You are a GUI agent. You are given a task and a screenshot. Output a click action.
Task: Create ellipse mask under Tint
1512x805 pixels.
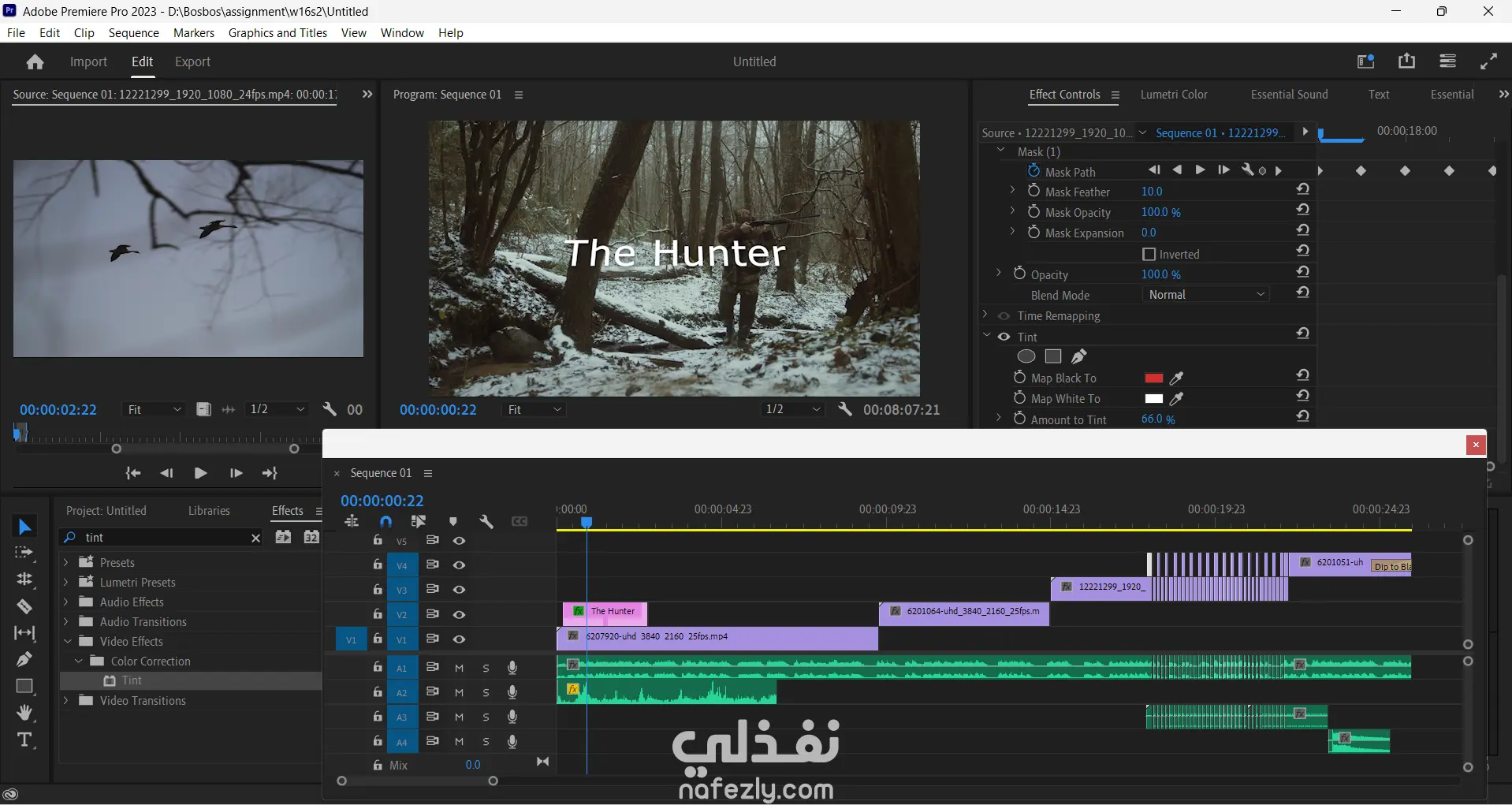coord(1026,356)
